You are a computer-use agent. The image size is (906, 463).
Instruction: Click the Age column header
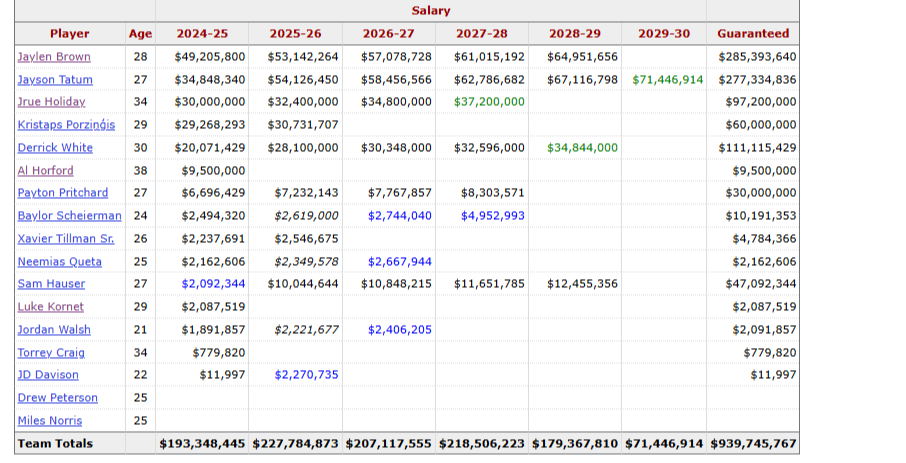pos(140,34)
